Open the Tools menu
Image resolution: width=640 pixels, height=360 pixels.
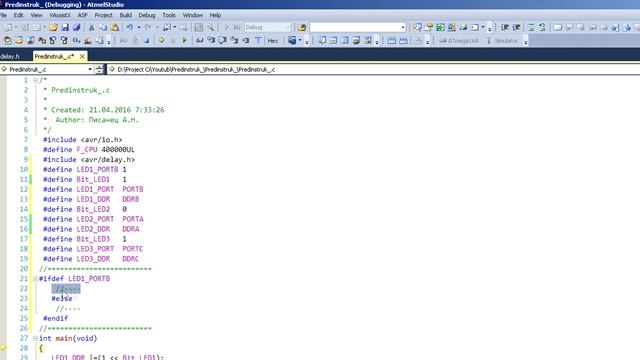[169, 15]
